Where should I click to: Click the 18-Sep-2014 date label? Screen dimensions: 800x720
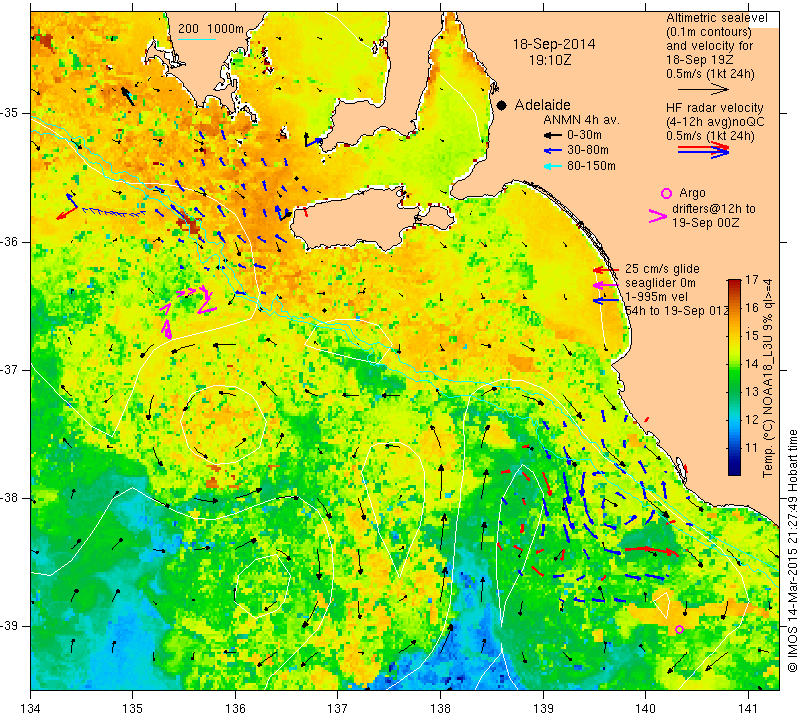pyautogui.click(x=554, y=44)
